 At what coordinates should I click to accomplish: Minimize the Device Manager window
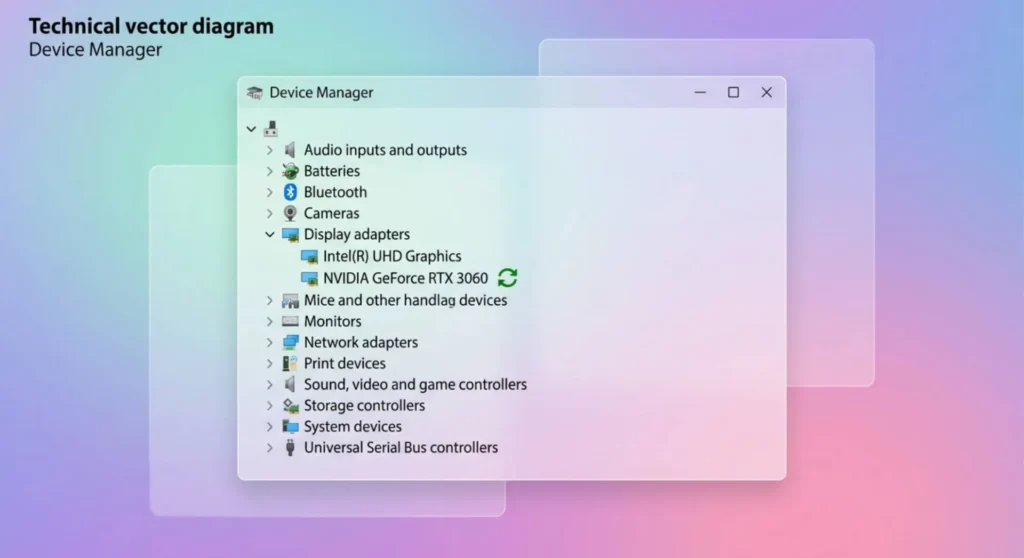700,93
